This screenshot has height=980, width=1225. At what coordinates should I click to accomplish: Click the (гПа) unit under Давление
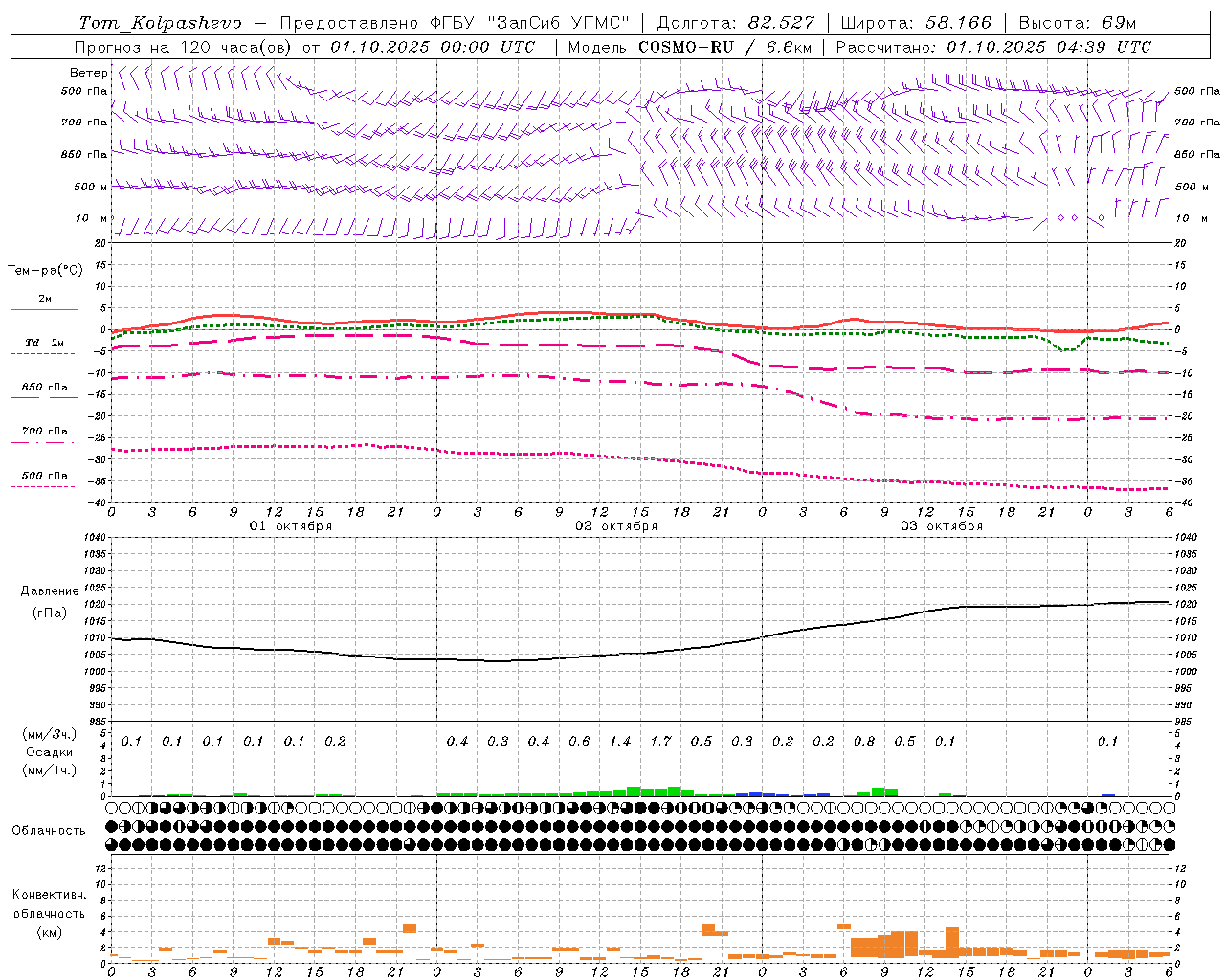click(50, 613)
